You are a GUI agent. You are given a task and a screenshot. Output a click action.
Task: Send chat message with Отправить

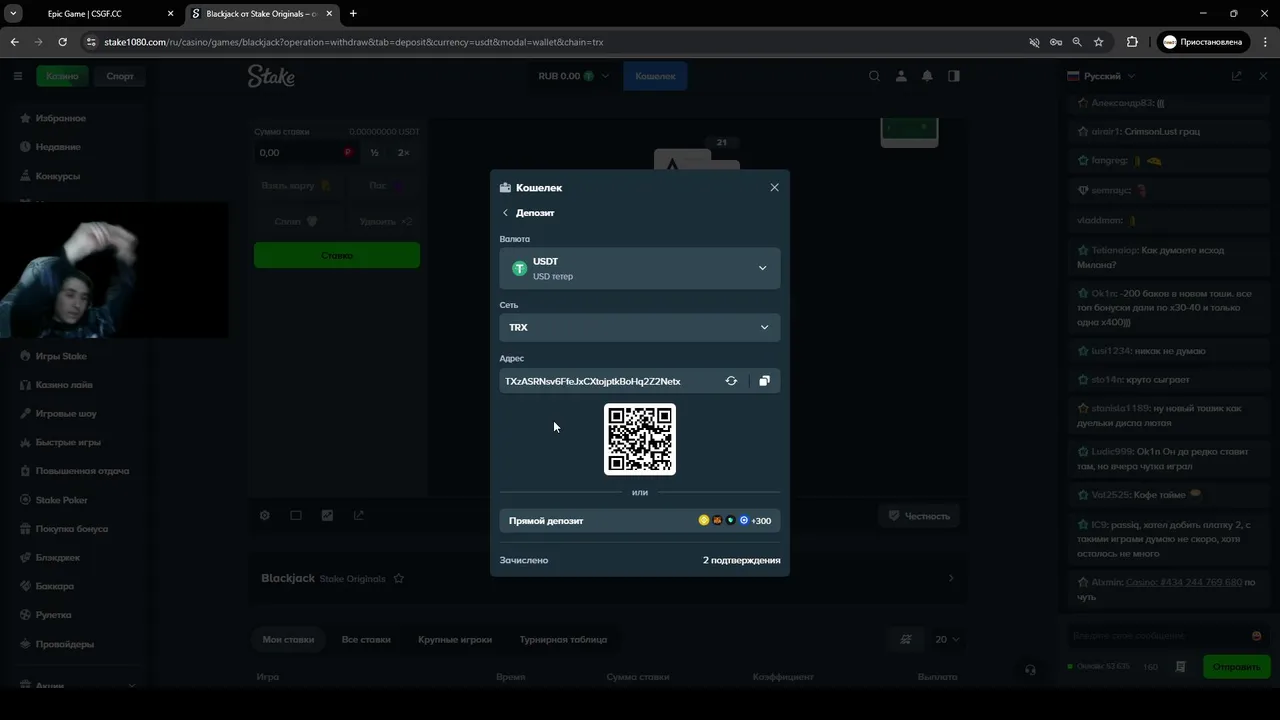[1236, 666]
